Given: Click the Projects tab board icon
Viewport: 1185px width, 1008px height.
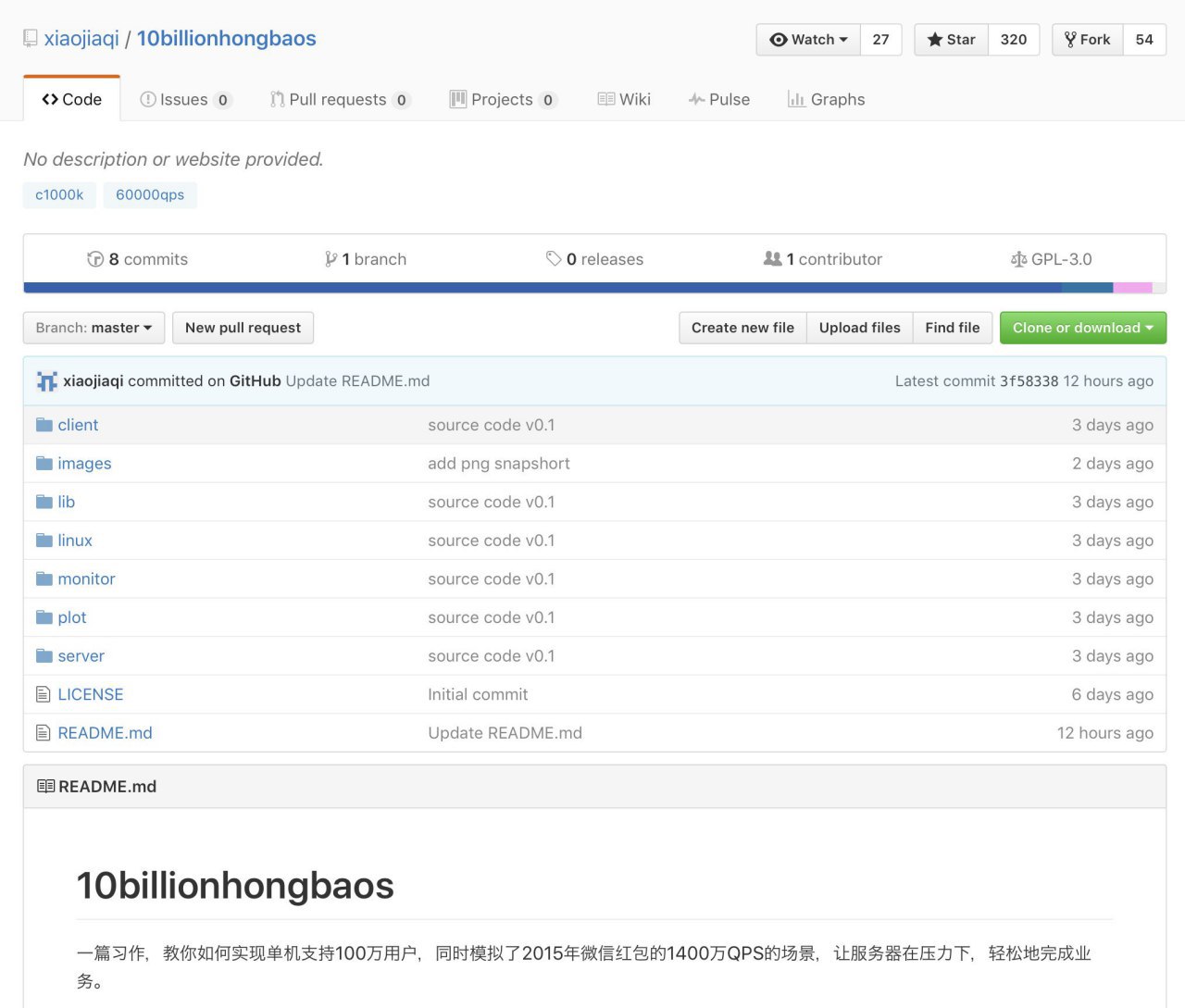Looking at the screenshot, I should point(457,99).
